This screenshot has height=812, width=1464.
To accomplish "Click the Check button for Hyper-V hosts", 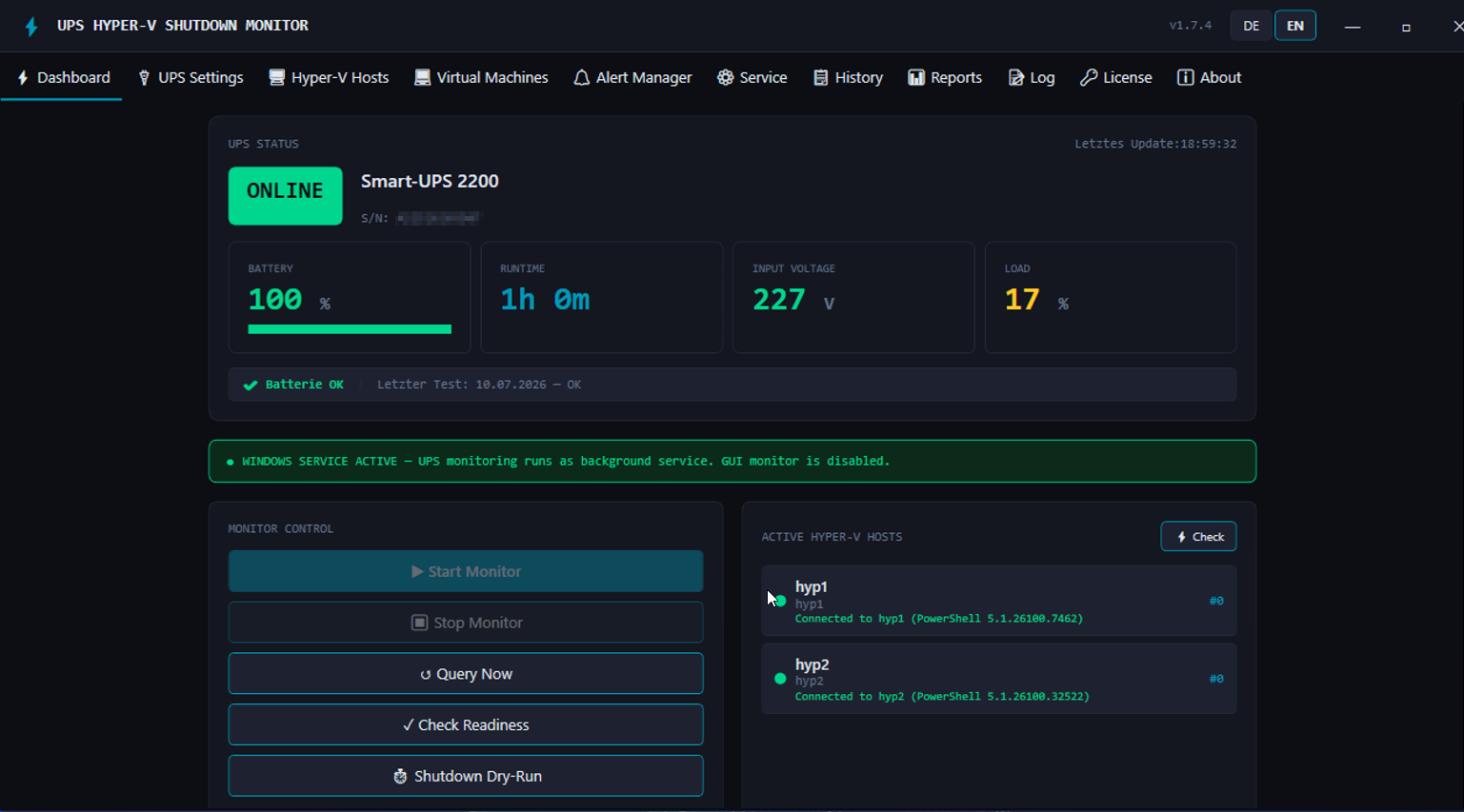I will click(x=1198, y=537).
